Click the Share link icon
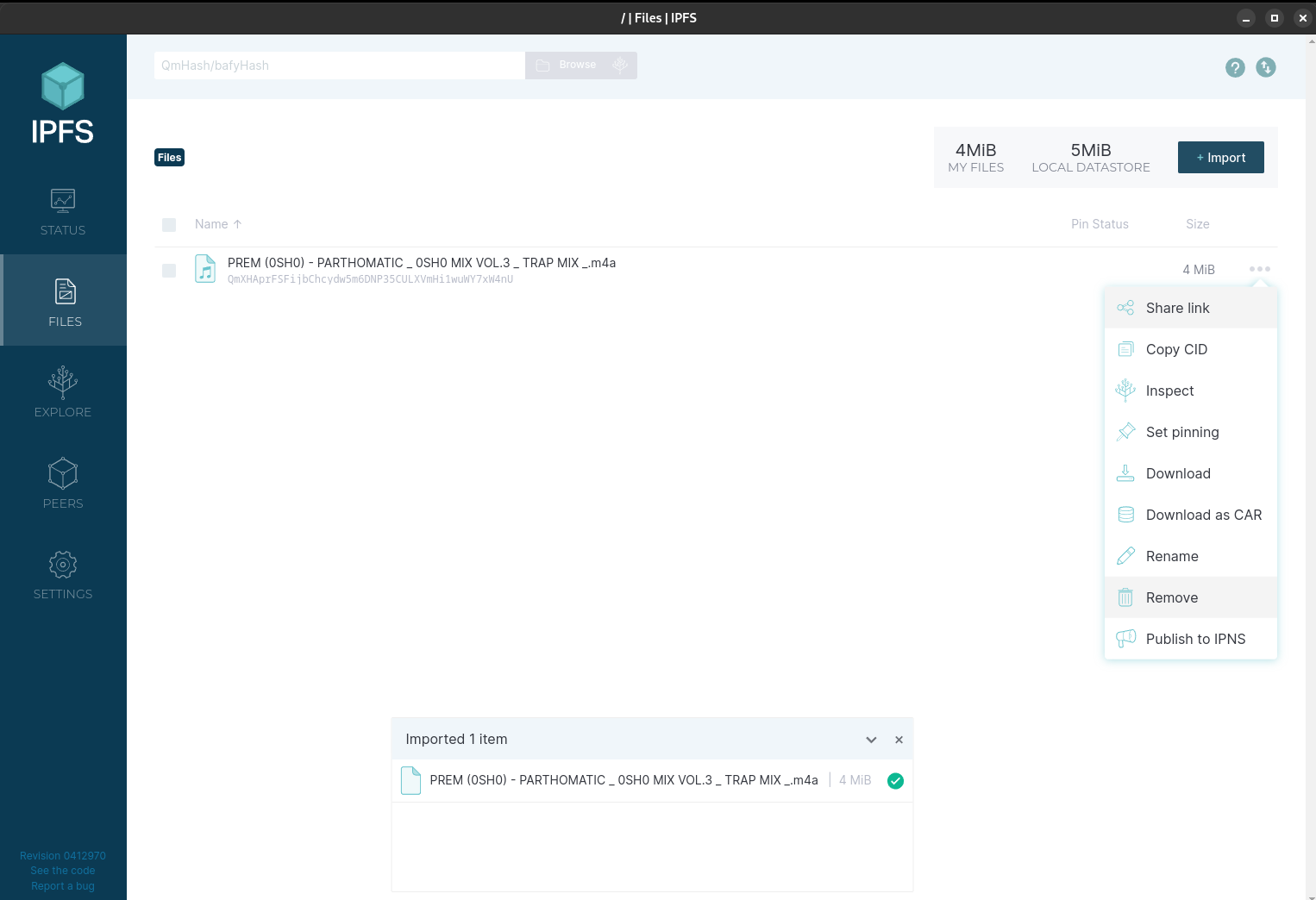 (1125, 308)
